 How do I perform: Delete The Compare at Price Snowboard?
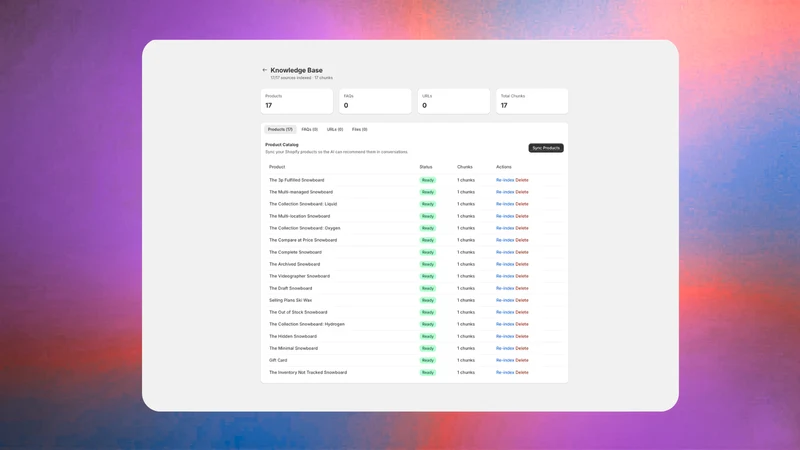click(522, 240)
